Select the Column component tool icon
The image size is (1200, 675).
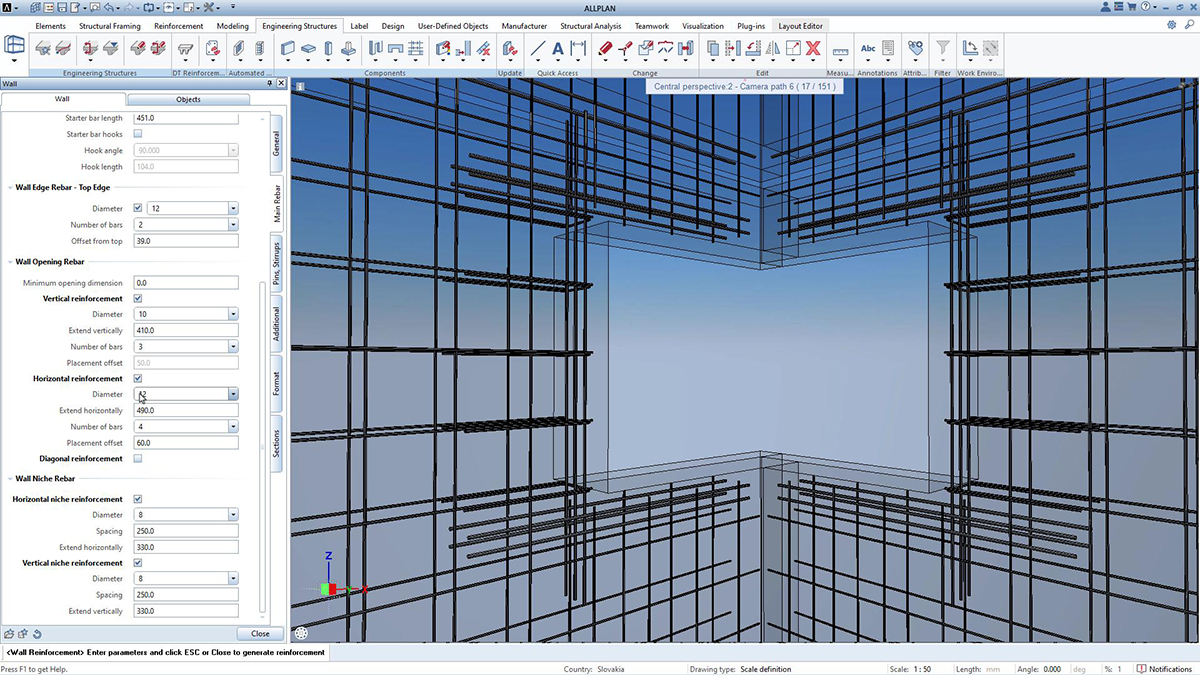tap(328, 48)
